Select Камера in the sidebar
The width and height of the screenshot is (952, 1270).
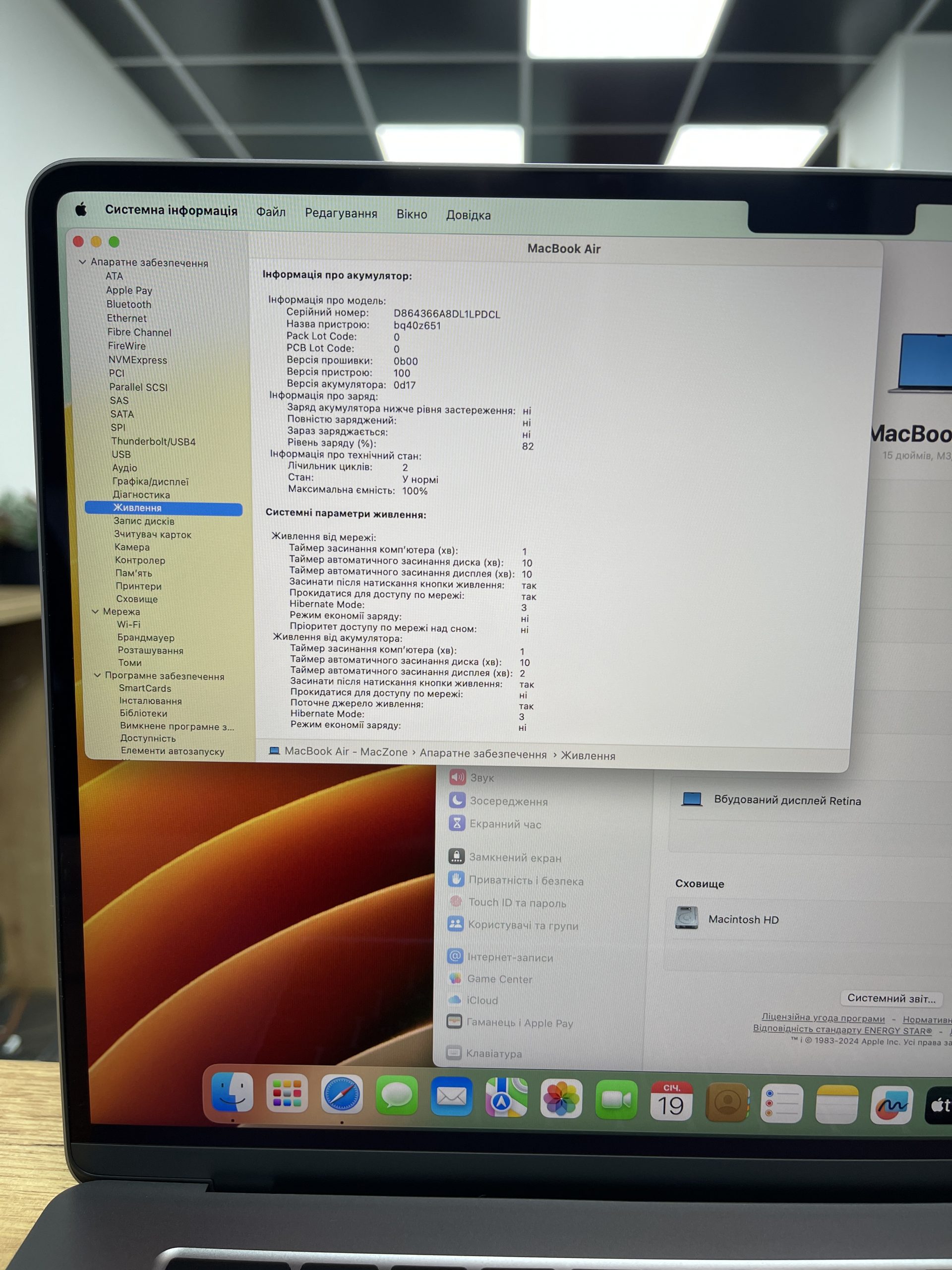(x=132, y=547)
